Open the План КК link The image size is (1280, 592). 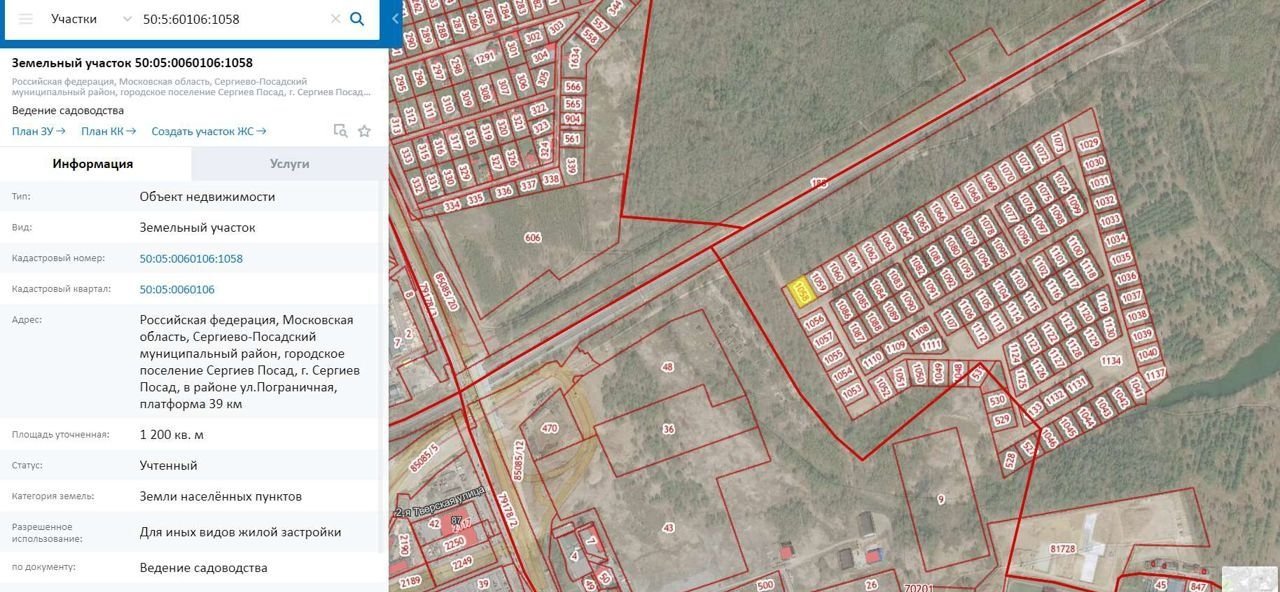pos(108,131)
